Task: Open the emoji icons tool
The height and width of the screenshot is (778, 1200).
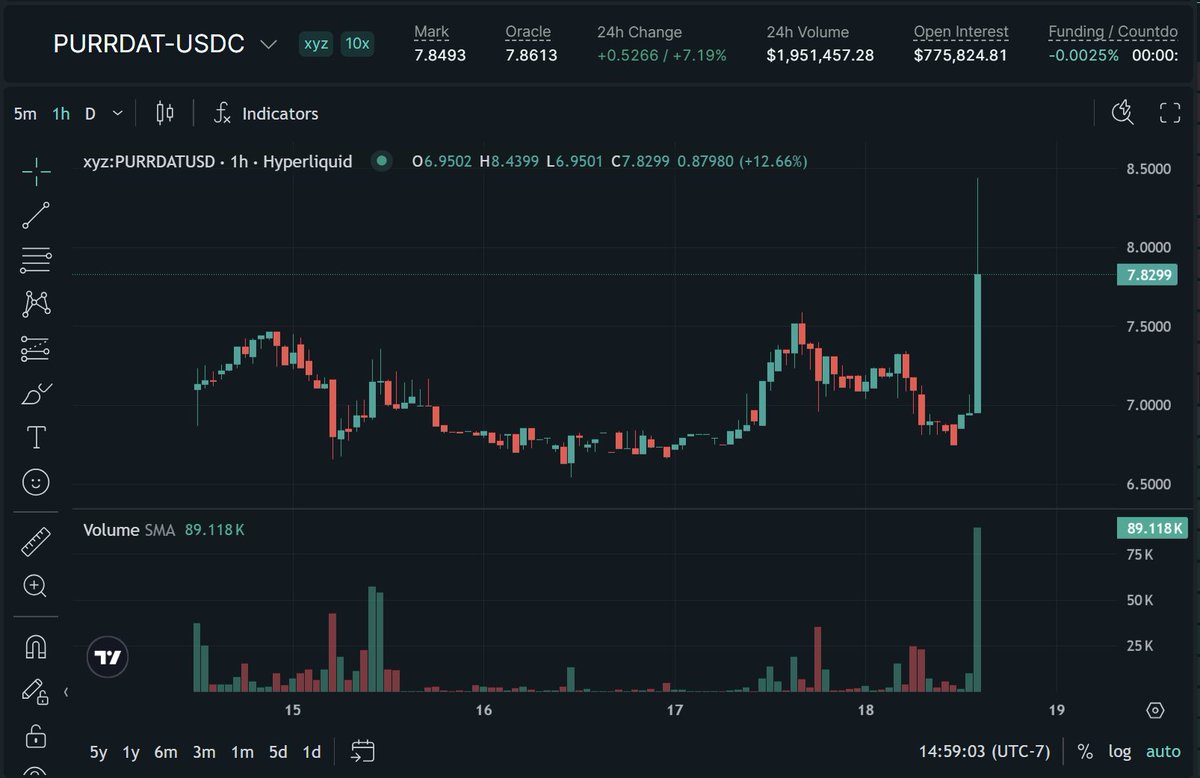Action: [36, 483]
